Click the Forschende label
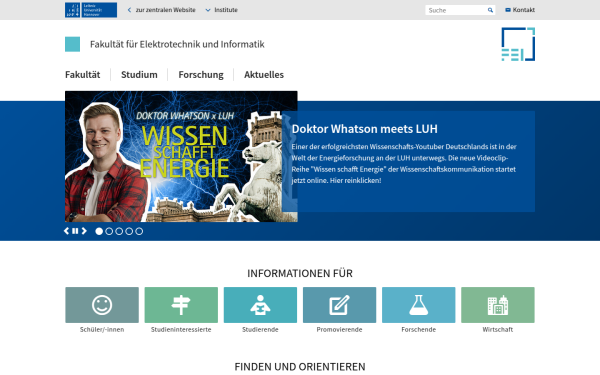The width and height of the screenshot is (600, 375). [419, 329]
